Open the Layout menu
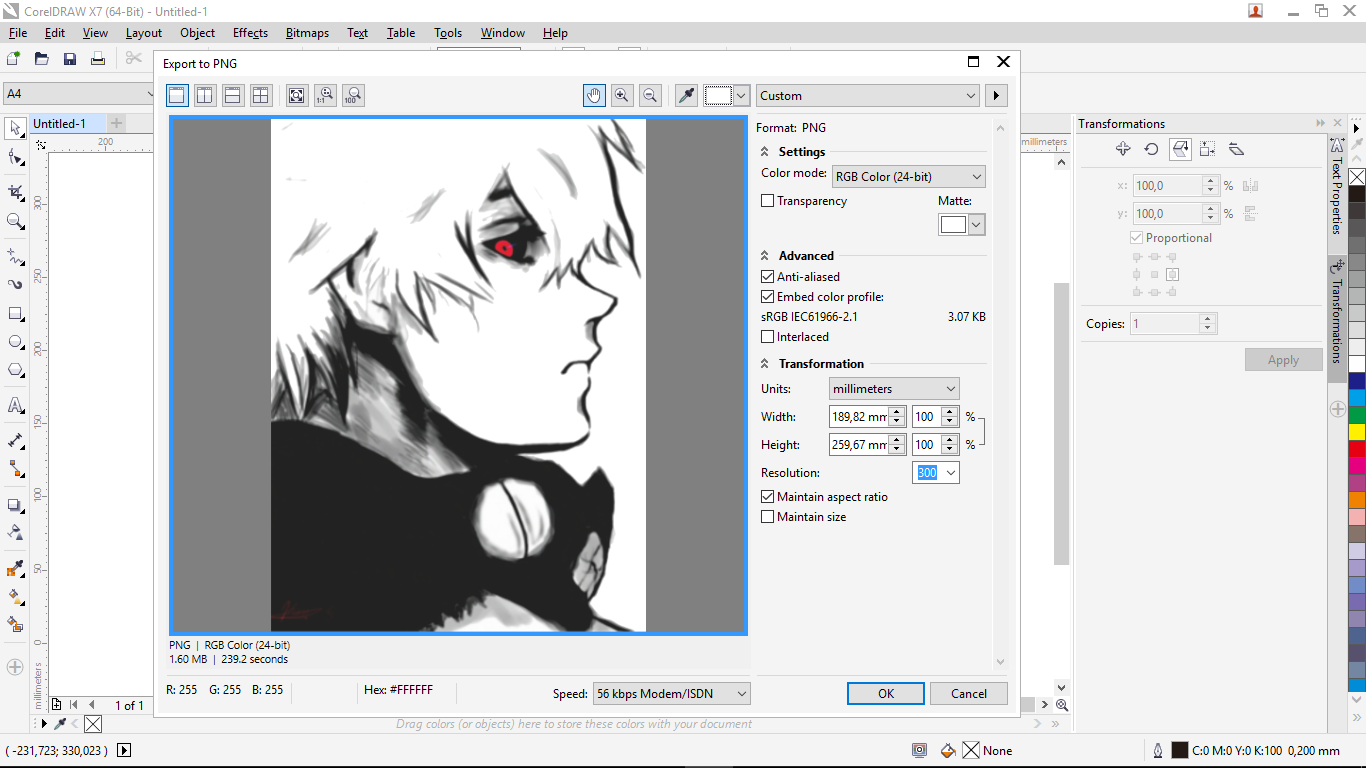 (143, 33)
